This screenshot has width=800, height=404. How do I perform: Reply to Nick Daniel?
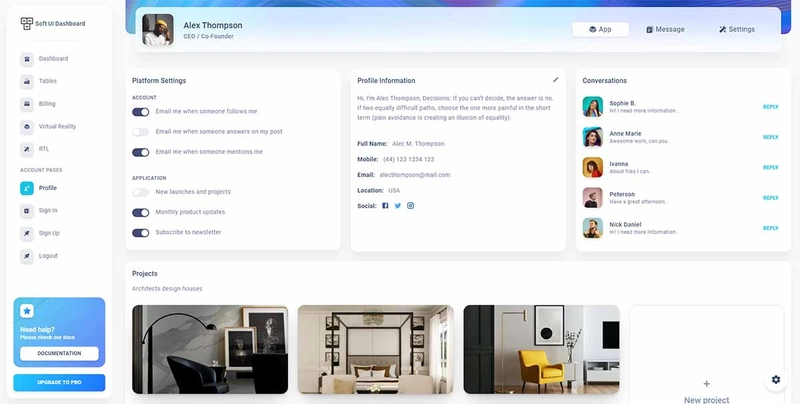pyautogui.click(x=770, y=228)
